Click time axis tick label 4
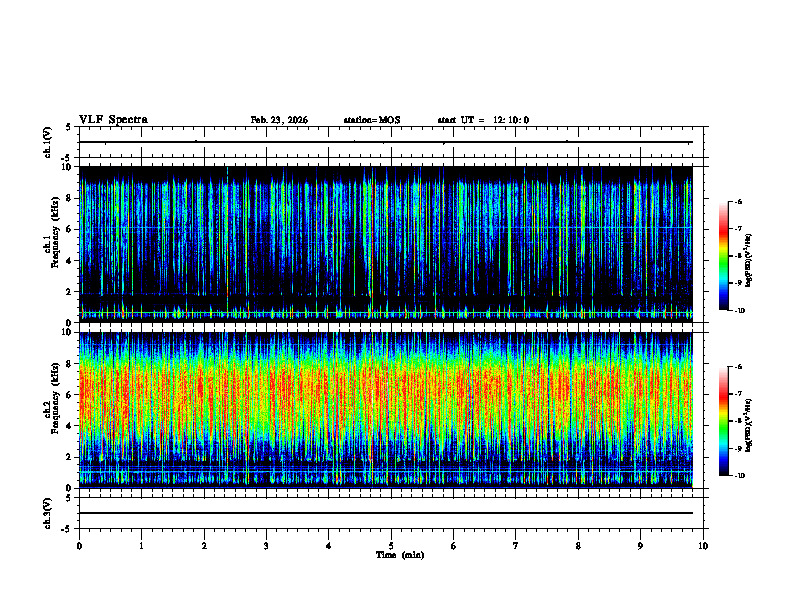Screen dimensions: 792x612 329,546
